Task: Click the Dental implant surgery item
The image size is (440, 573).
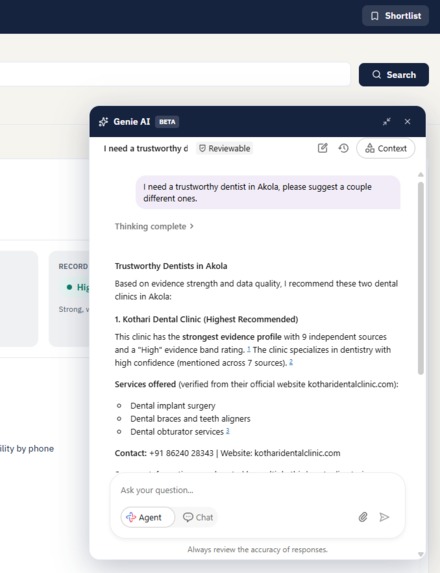Action: pyautogui.click(x=173, y=406)
